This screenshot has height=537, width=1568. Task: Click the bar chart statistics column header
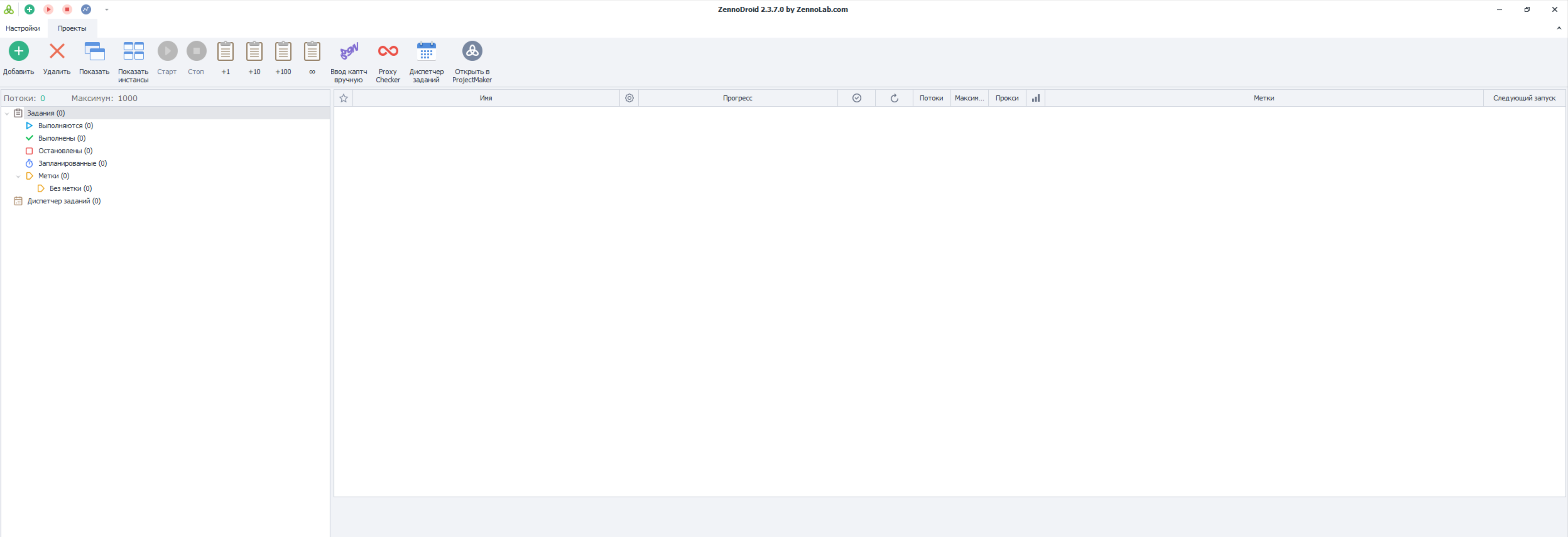point(1035,98)
